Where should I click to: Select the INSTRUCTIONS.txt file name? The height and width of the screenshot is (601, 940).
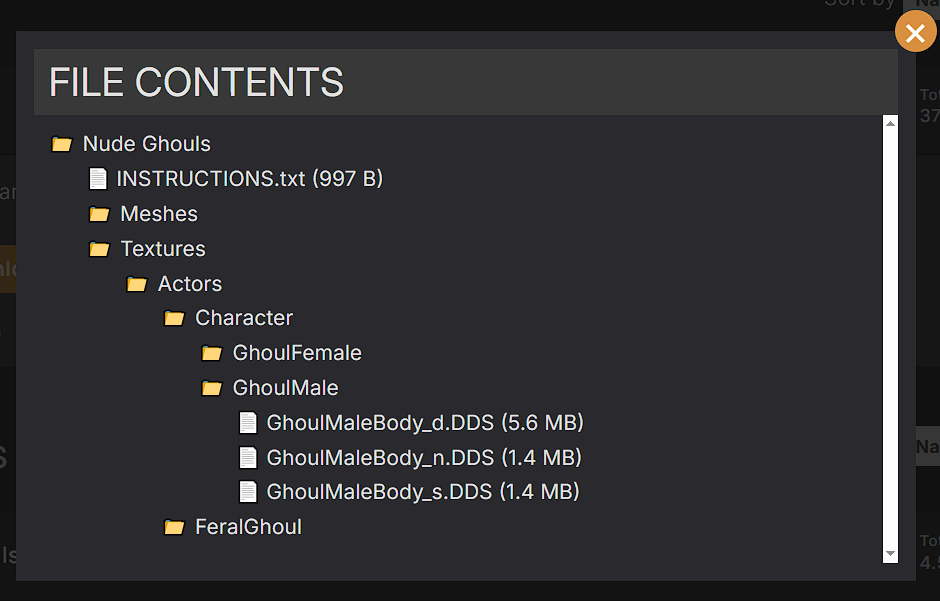tap(211, 179)
